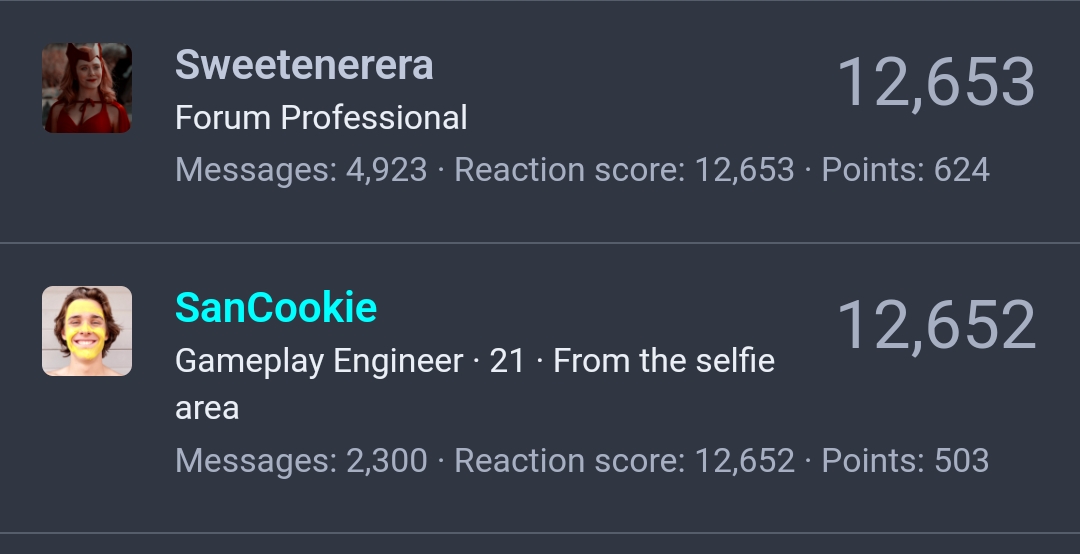
Task: Click the divider line below SanCookie's row
Action: tap(540, 533)
